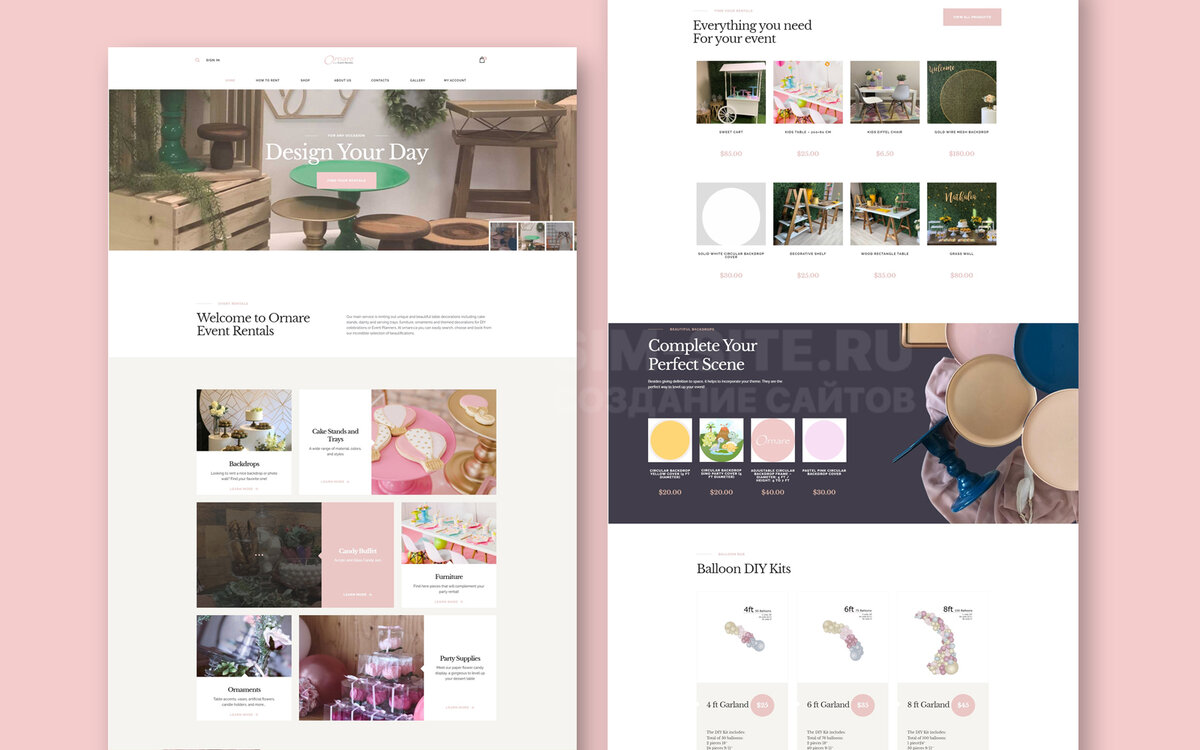The image size is (1200, 750).
Task: Click Learn More under Backdrops
Action: 244,489
